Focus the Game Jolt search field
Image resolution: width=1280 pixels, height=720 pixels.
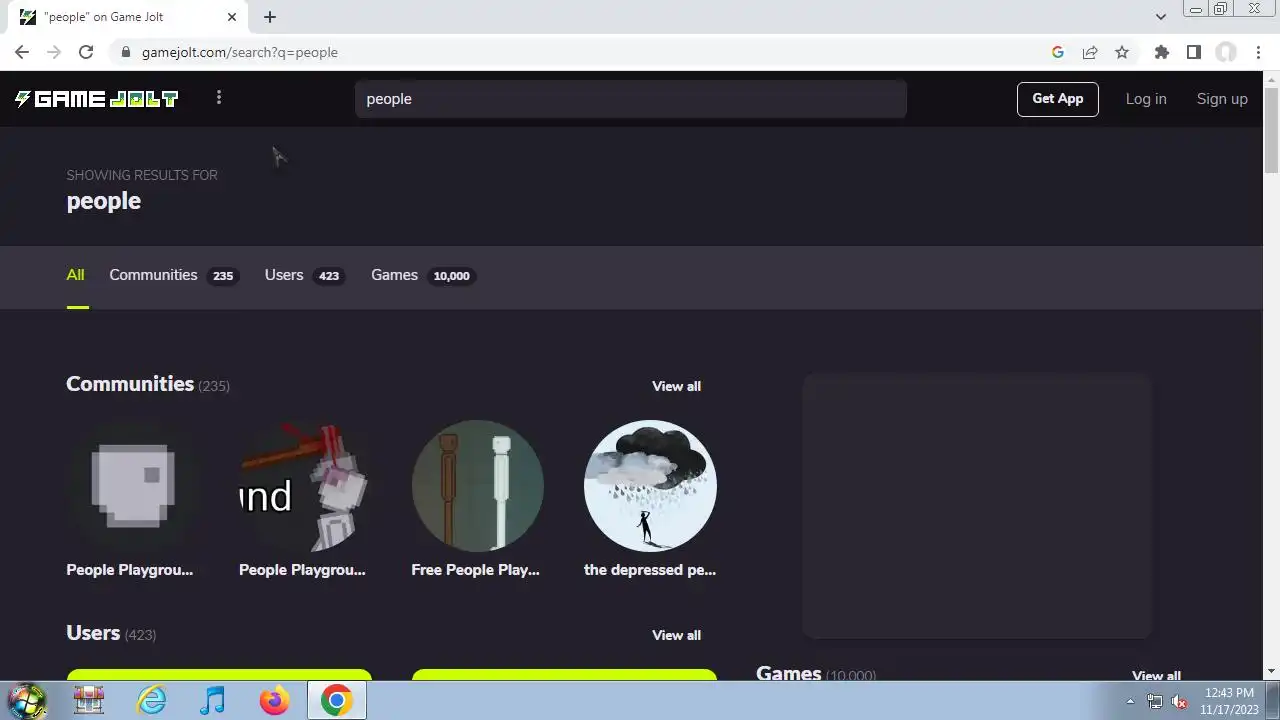click(x=631, y=99)
